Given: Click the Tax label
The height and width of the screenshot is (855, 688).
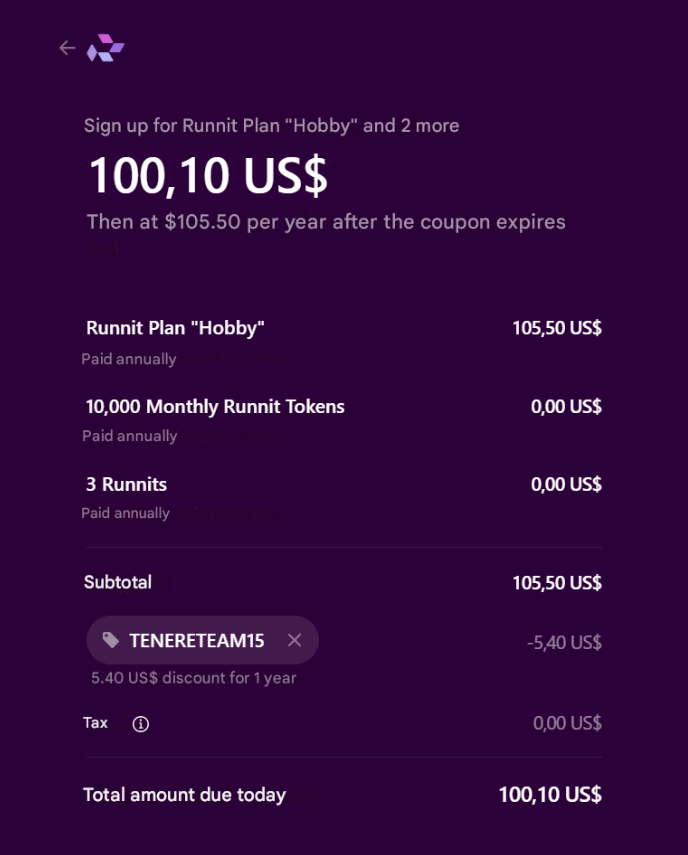Looking at the screenshot, I should point(95,722).
